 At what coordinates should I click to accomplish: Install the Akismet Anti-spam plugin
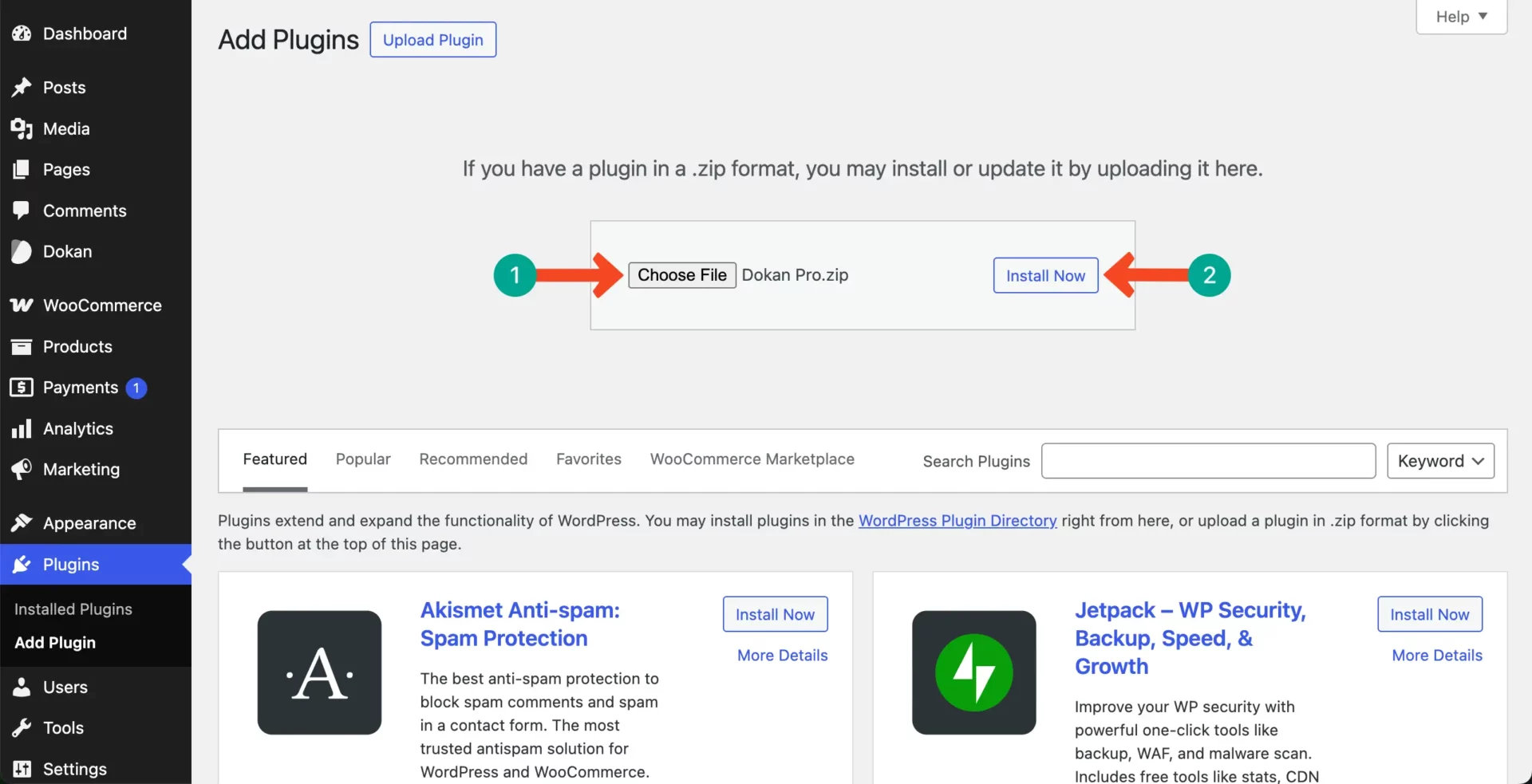775,614
